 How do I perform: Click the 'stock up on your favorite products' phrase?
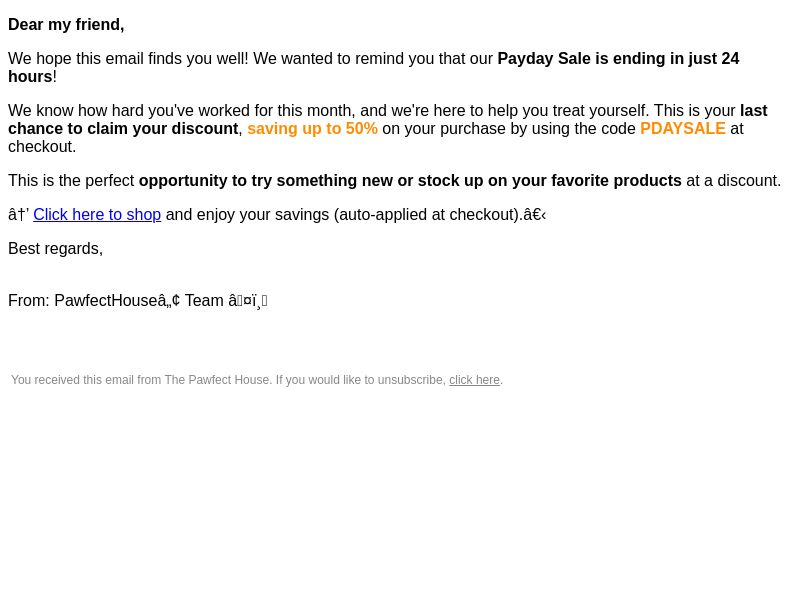(549, 180)
